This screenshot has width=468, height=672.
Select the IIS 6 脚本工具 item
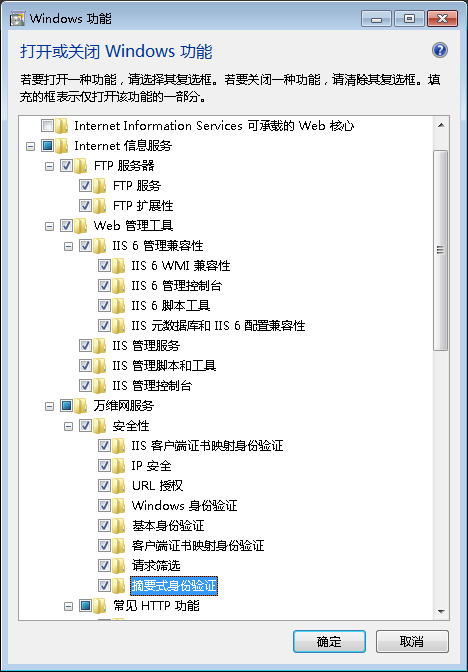171,306
